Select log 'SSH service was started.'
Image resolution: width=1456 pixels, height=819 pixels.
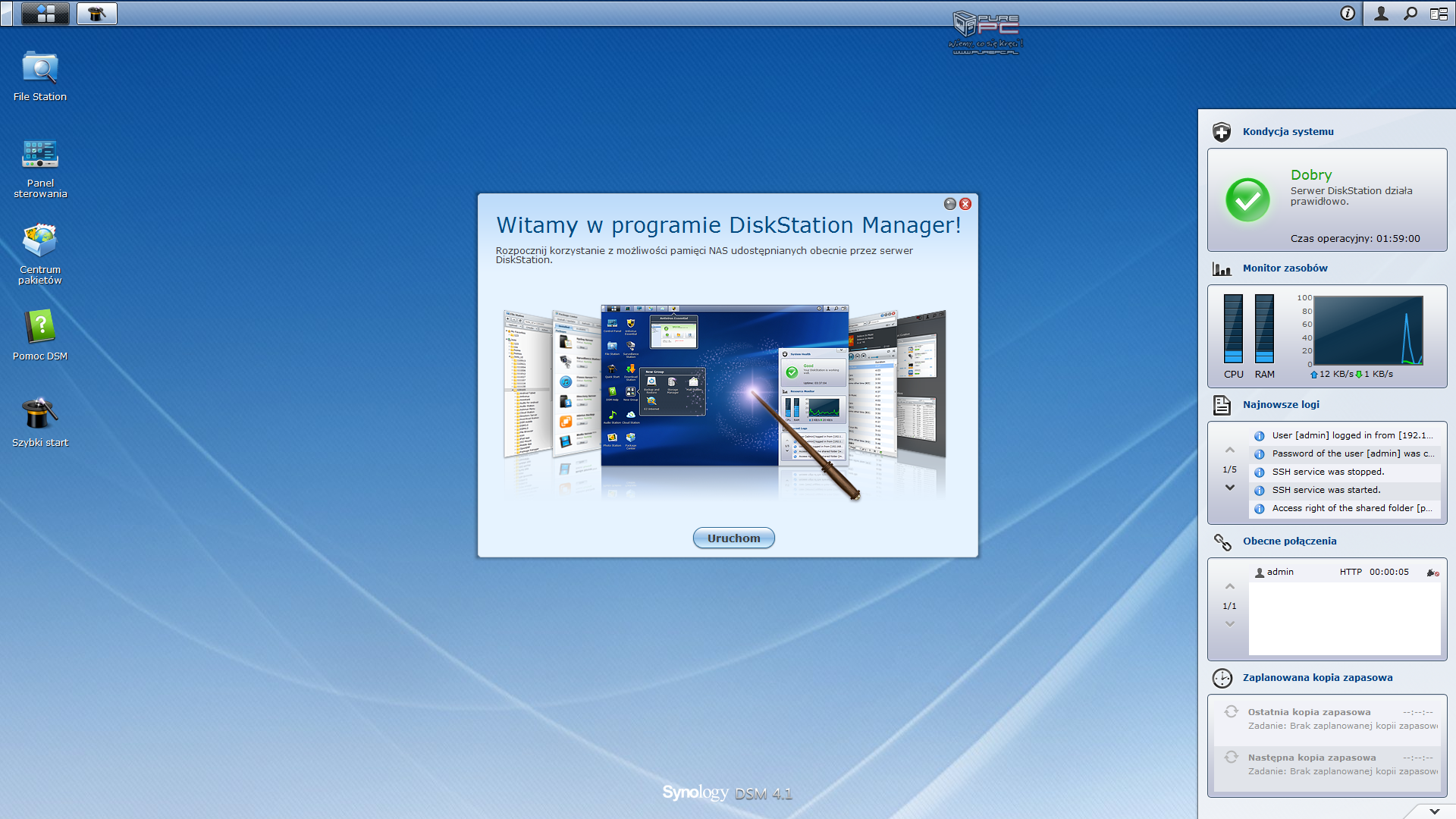tap(1344, 490)
